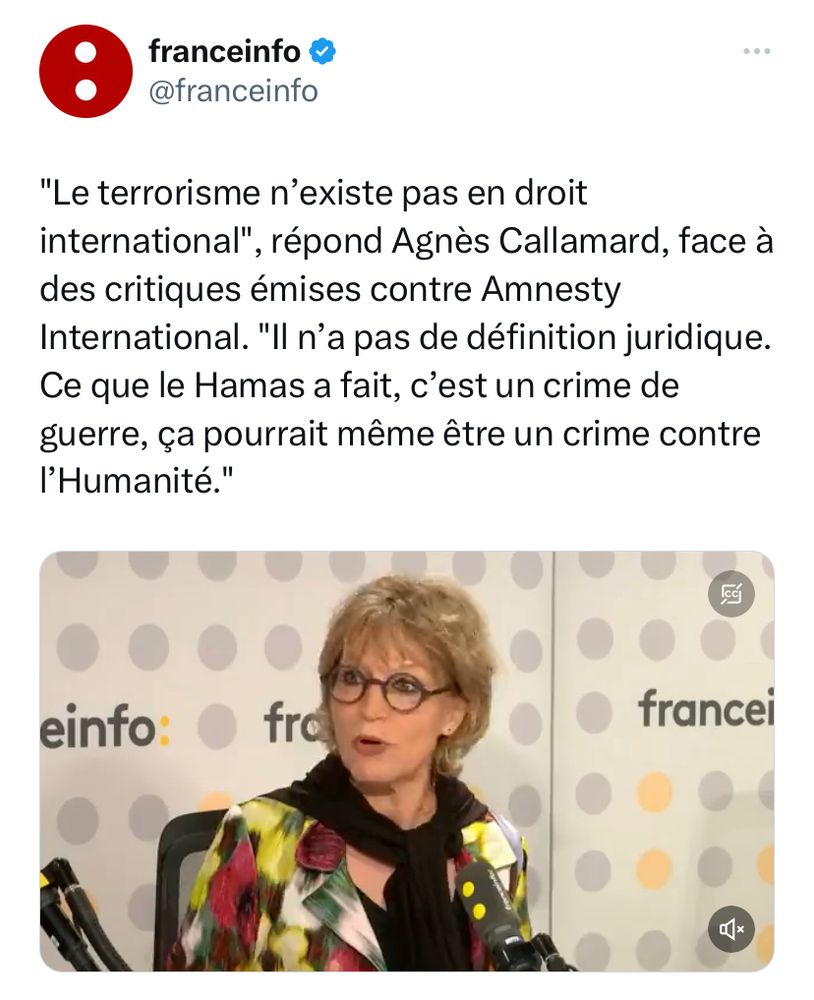Click the blue verified badge next to franceinfo

point(323,52)
